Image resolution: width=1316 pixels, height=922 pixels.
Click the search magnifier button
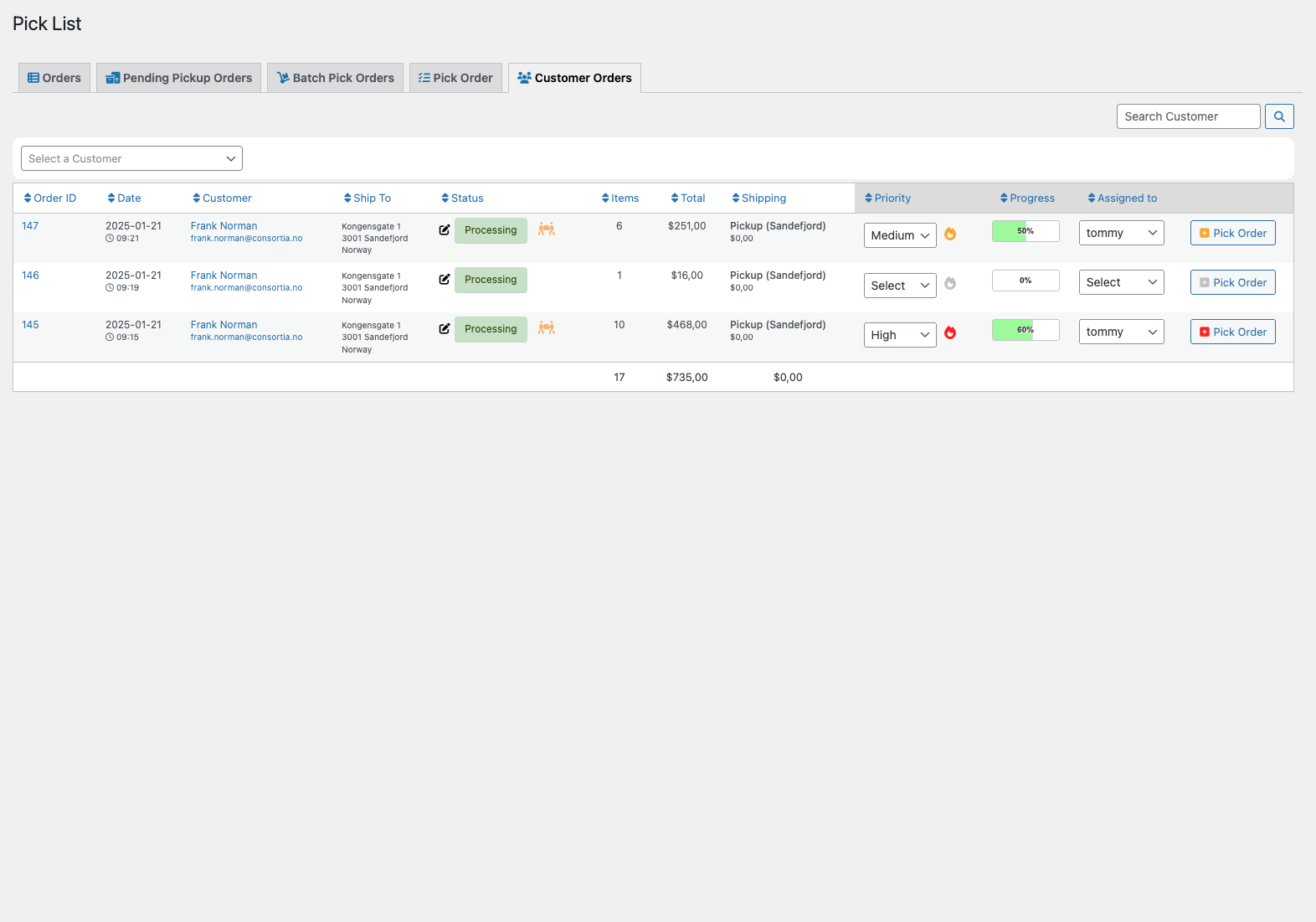(x=1279, y=116)
